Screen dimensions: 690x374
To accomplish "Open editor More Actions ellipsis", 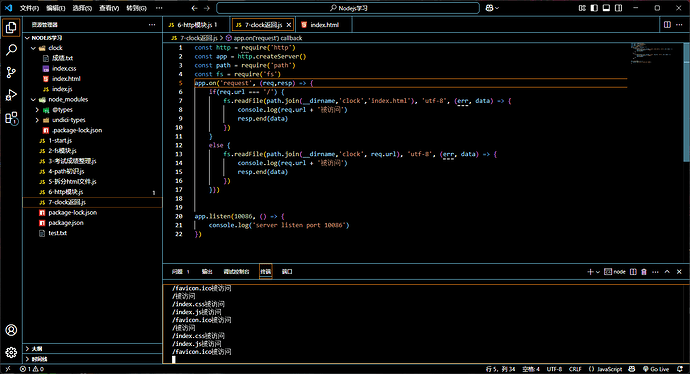I will tap(680, 25).
